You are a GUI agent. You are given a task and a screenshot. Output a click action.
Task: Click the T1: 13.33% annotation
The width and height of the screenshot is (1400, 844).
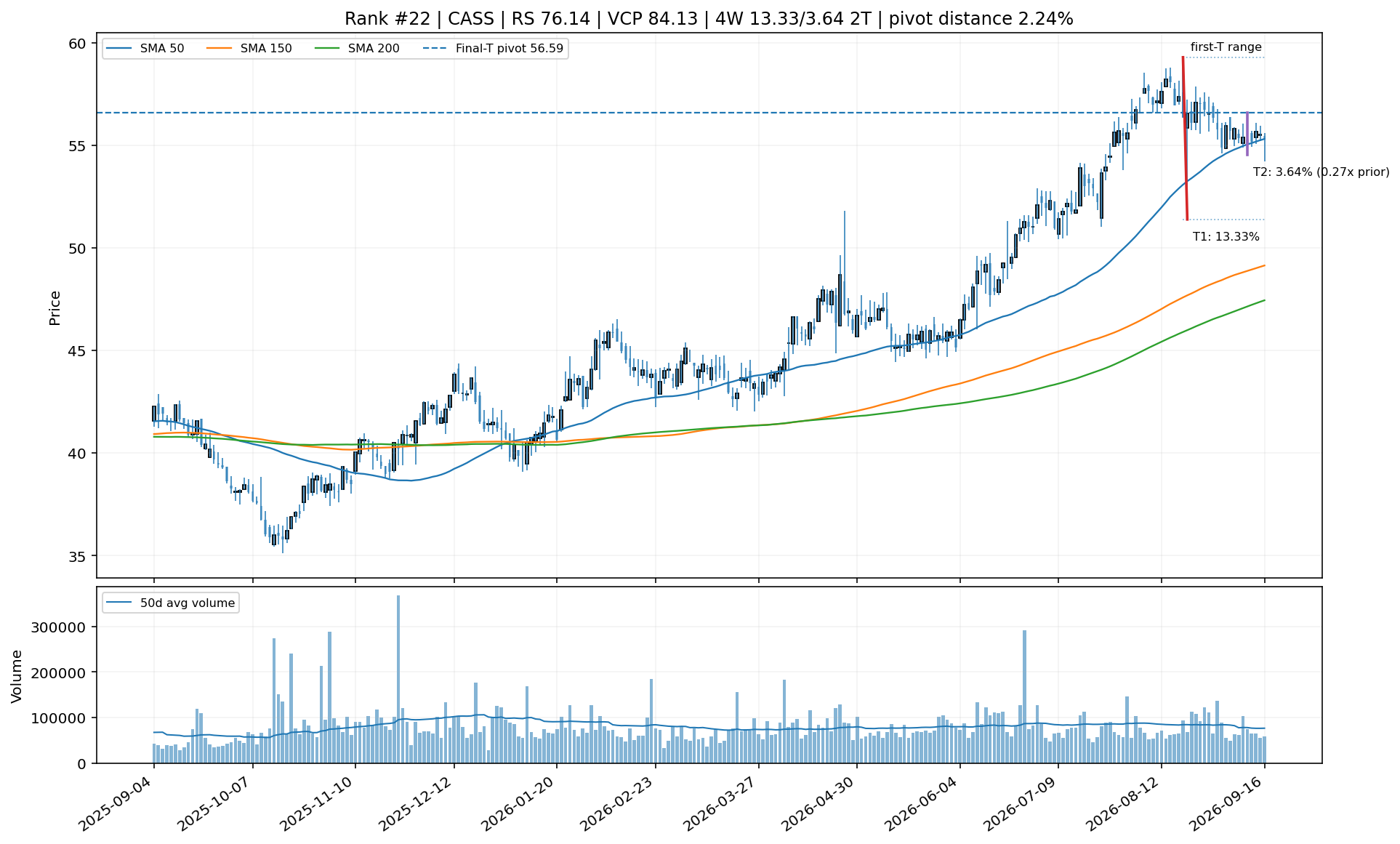tap(1226, 236)
